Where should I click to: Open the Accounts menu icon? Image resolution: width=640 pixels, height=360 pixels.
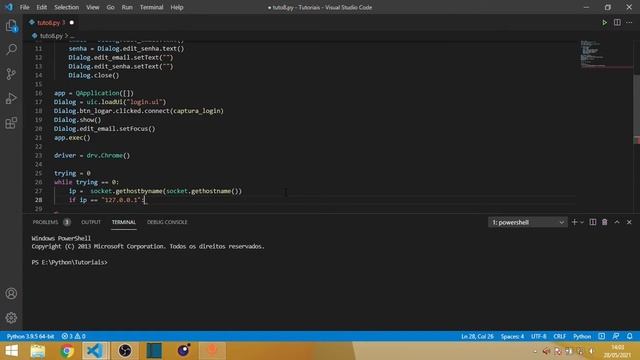click(x=11, y=293)
